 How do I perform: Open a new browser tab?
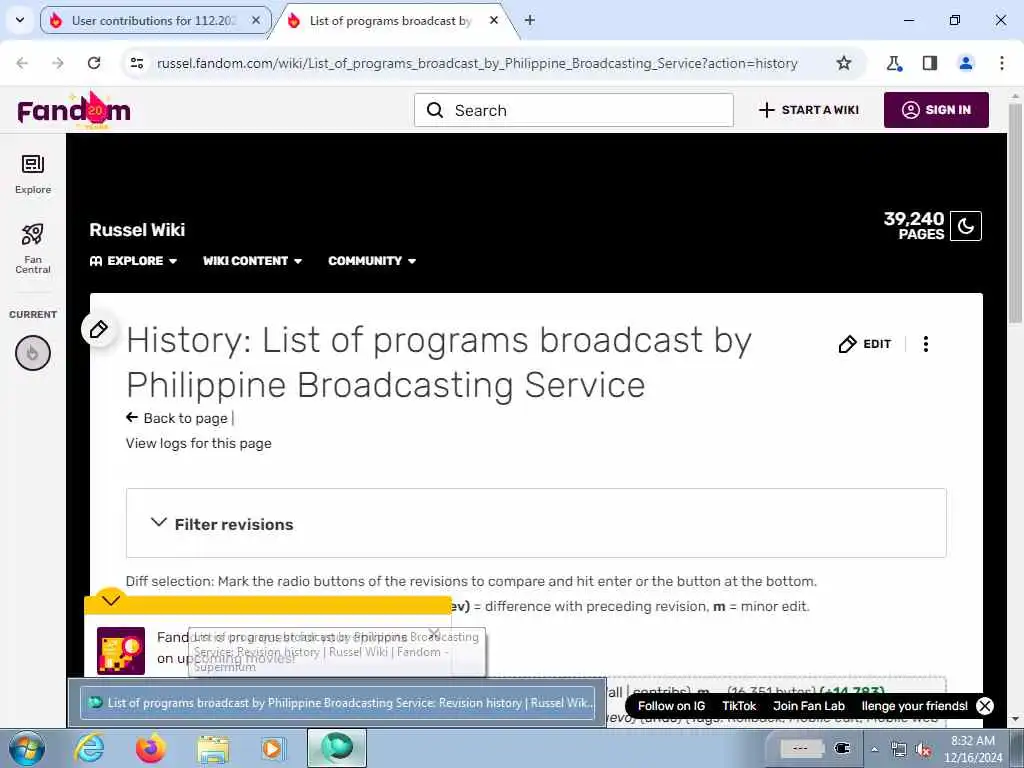(530, 20)
